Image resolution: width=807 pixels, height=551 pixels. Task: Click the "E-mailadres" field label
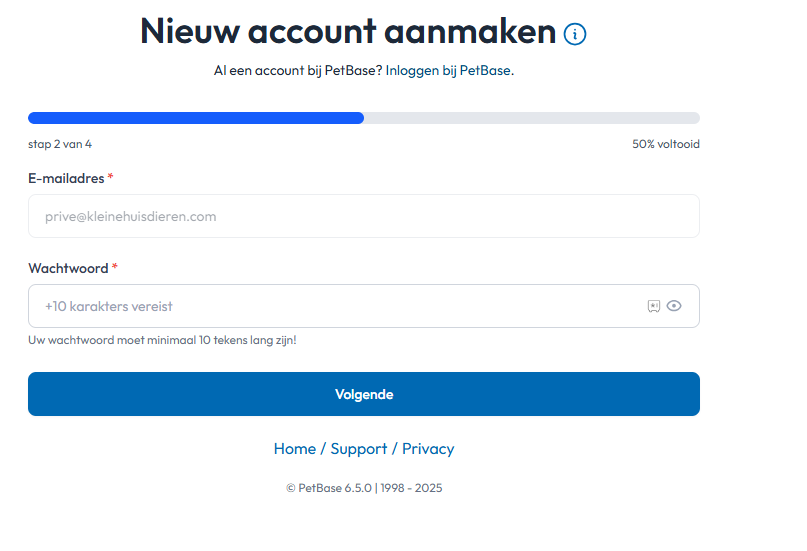click(66, 178)
